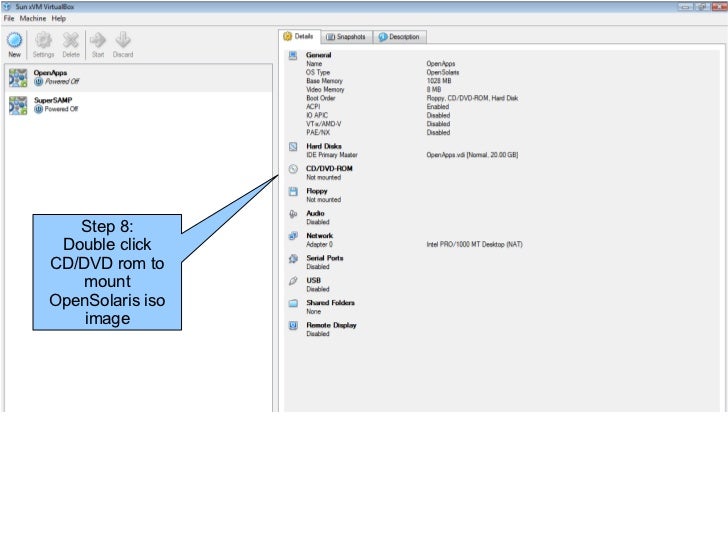
Task: Open the Floppy heading link
Action: click(317, 191)
